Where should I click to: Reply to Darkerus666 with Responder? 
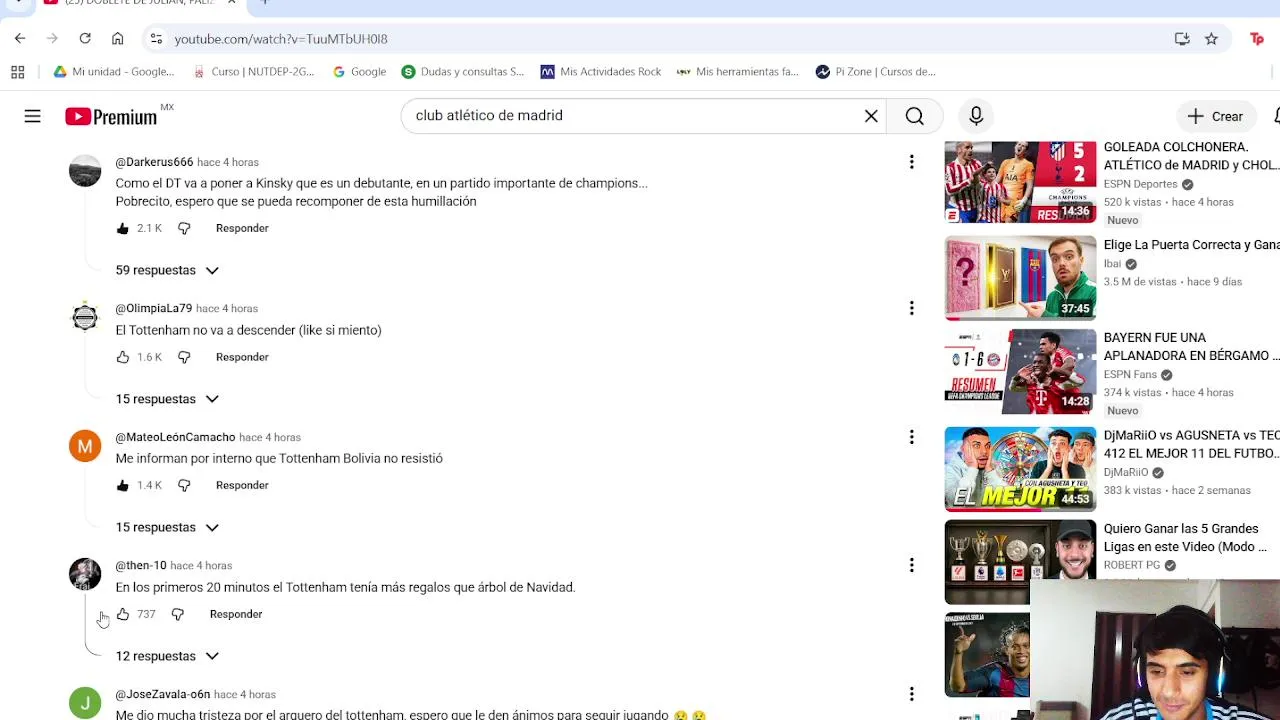[x=242, y=228]
